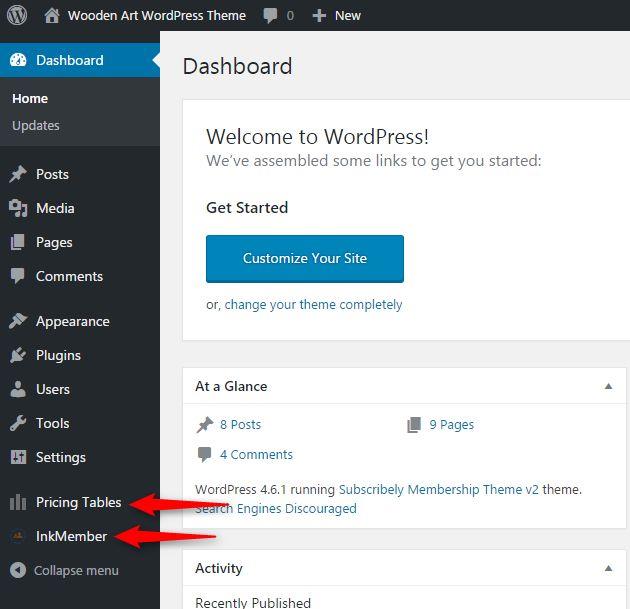The image size is (630, 609).
Task: Click the Tools wrench icon
Action: tap(18, 423)
